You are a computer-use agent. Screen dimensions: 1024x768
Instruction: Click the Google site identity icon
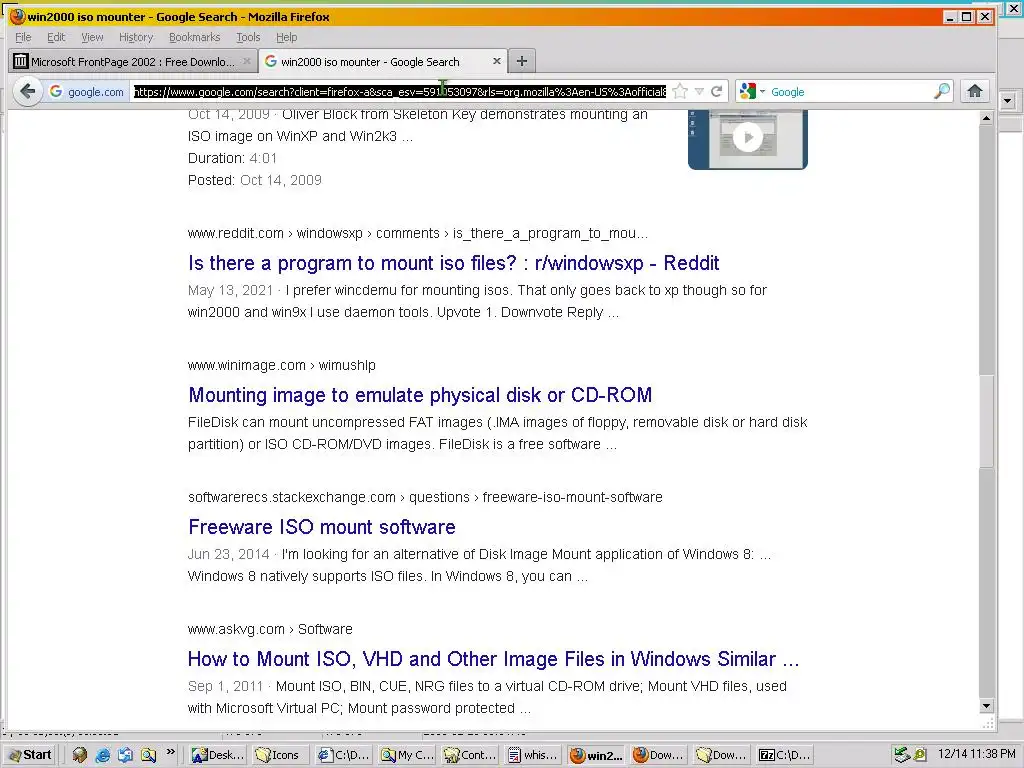click(x=86, y=91)
